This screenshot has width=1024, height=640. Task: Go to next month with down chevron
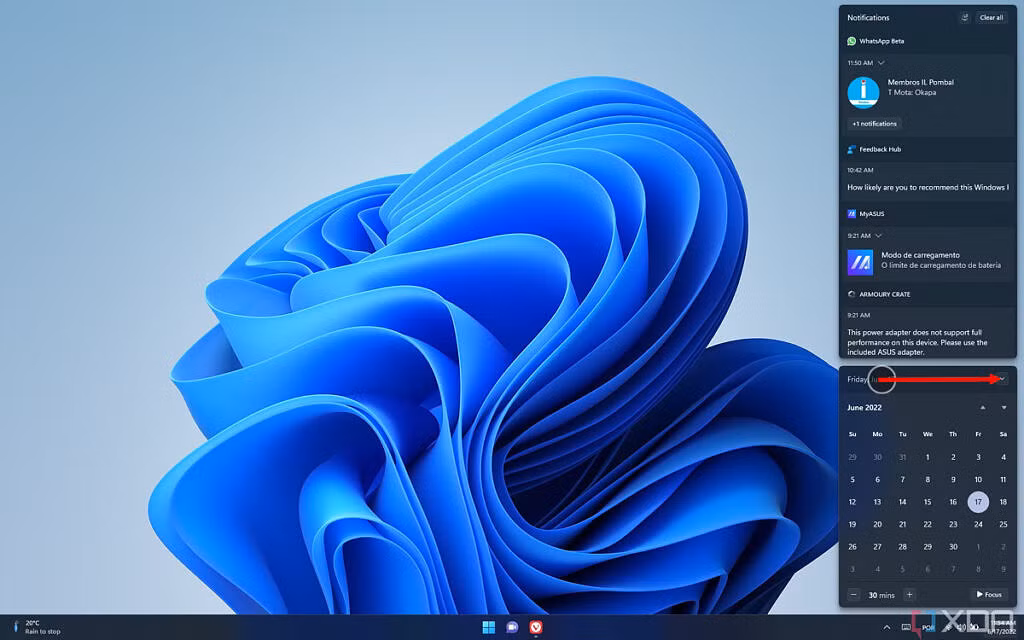(x=1003, y=407)
